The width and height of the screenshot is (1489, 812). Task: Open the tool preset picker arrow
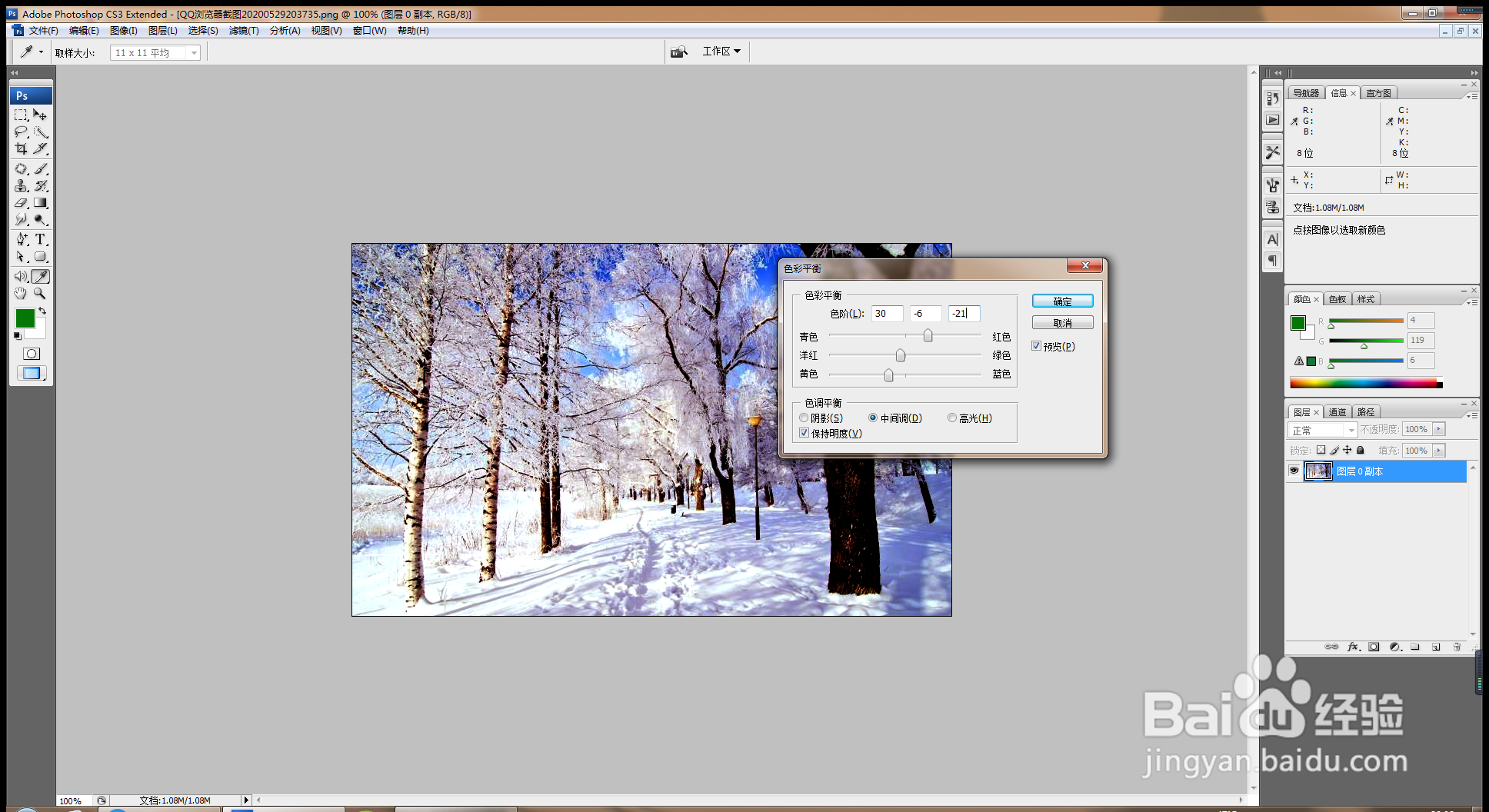click(x=41, y=52)
